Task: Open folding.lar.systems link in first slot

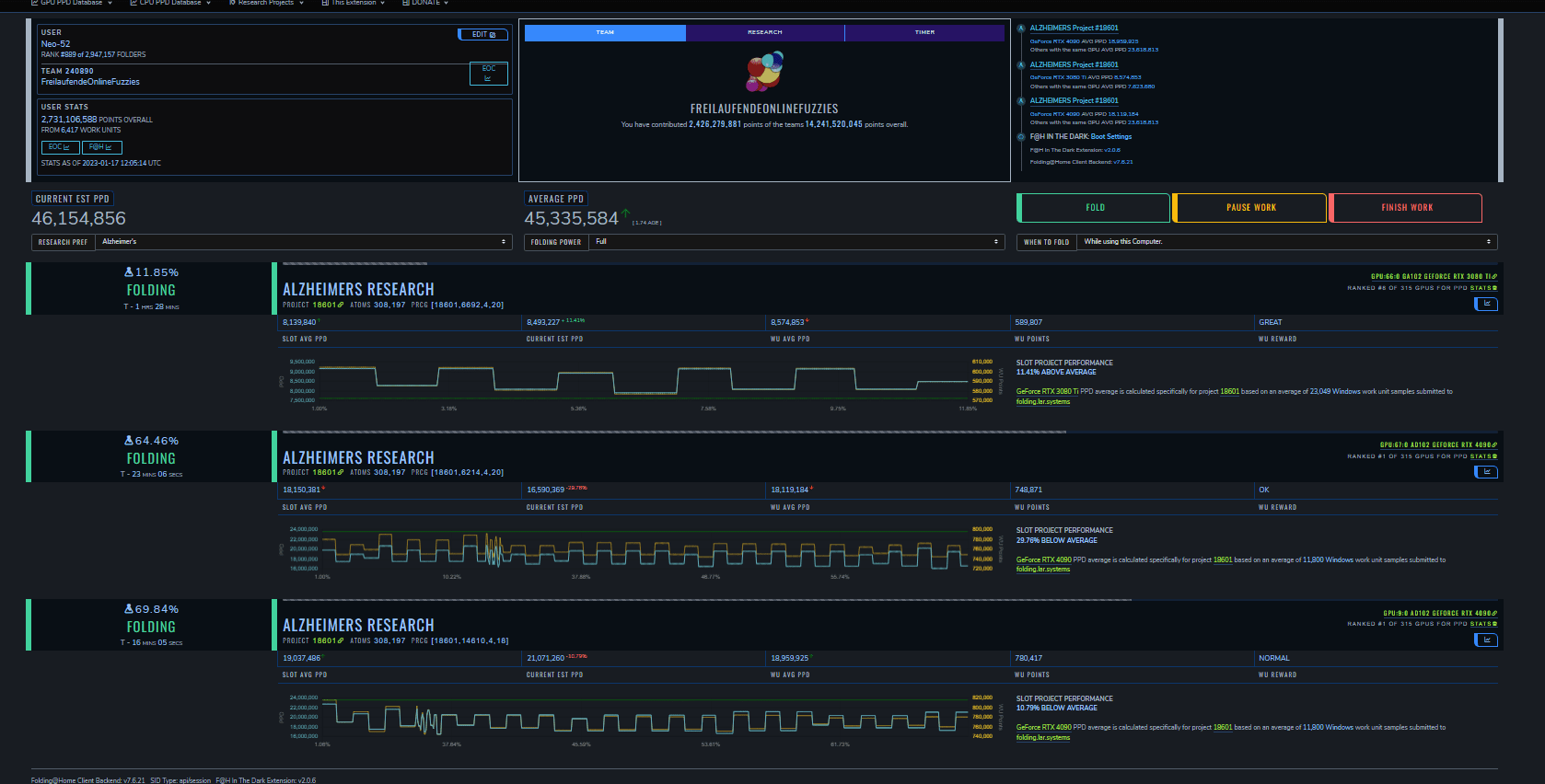Action: tap(1043, 401)
